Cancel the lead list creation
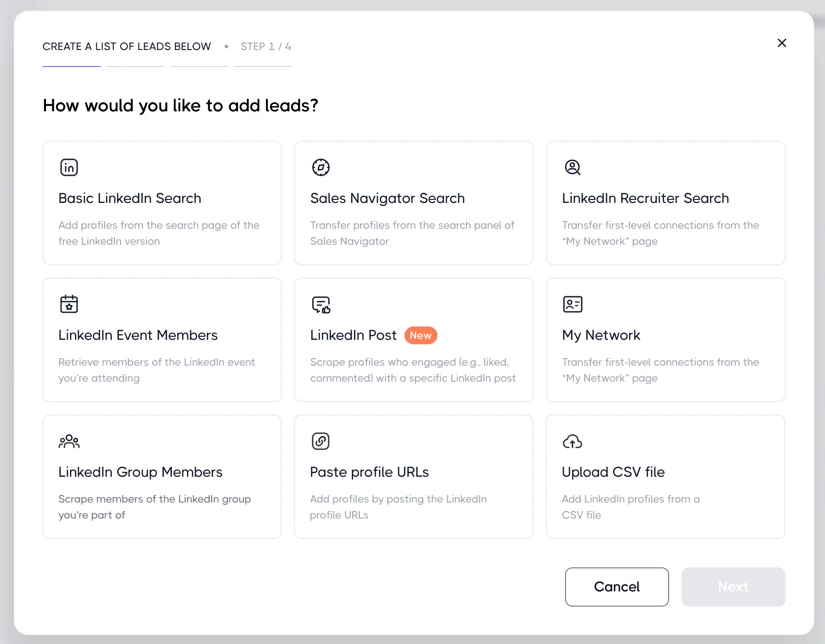Viewport: 825px width, 644px height. point(617,587)
